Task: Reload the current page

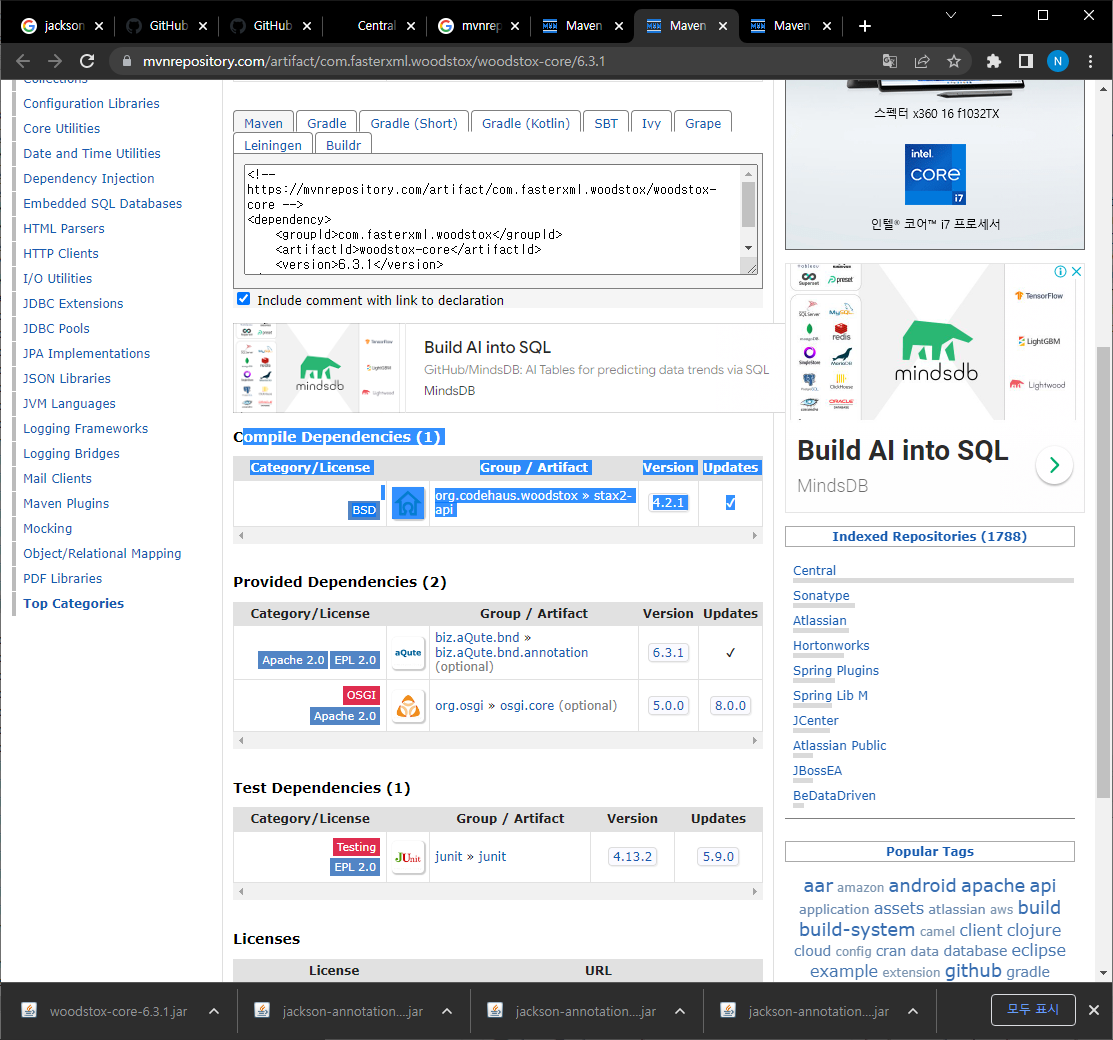Action: click(87, 61)
